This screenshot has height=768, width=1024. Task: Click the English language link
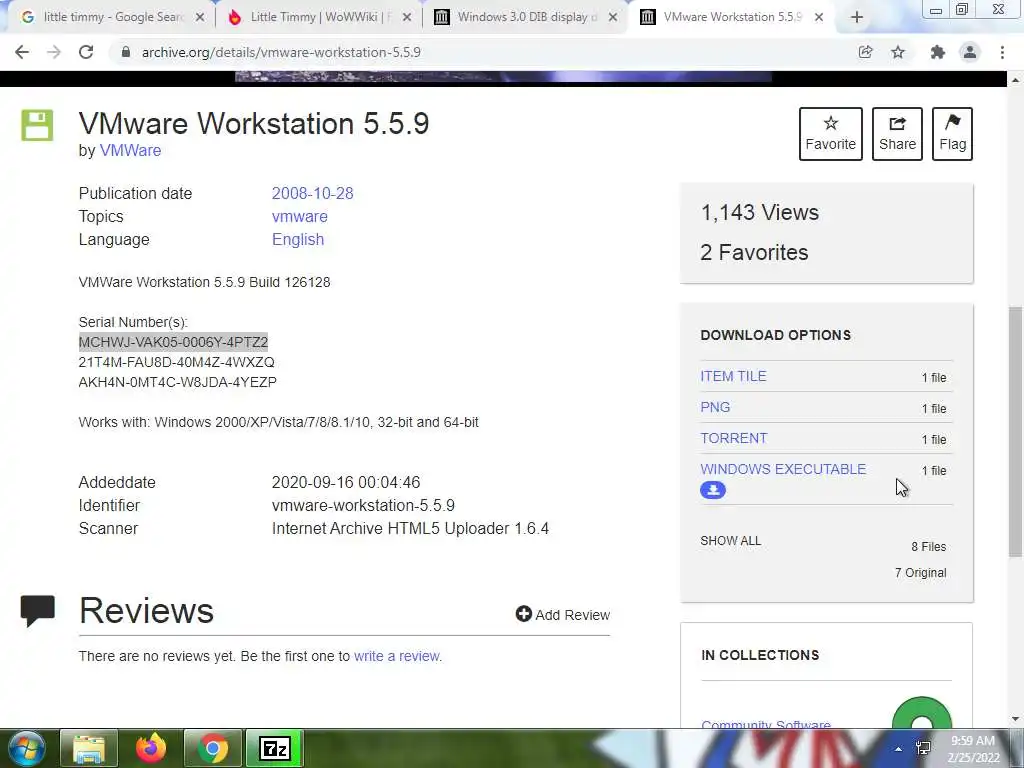tap(298, 240)
